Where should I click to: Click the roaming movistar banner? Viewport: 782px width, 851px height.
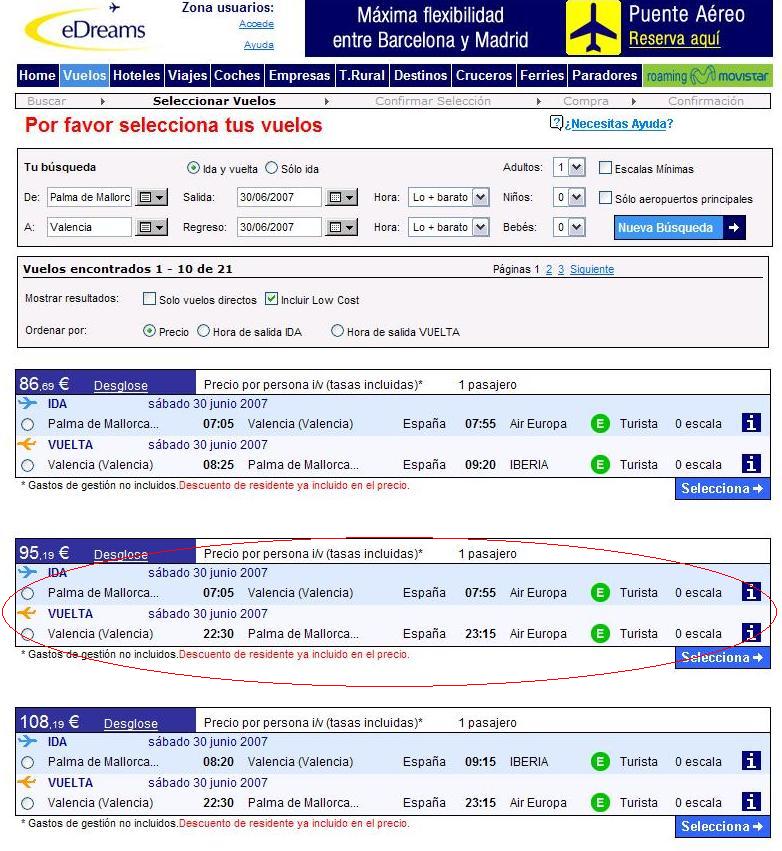point(708,75)
